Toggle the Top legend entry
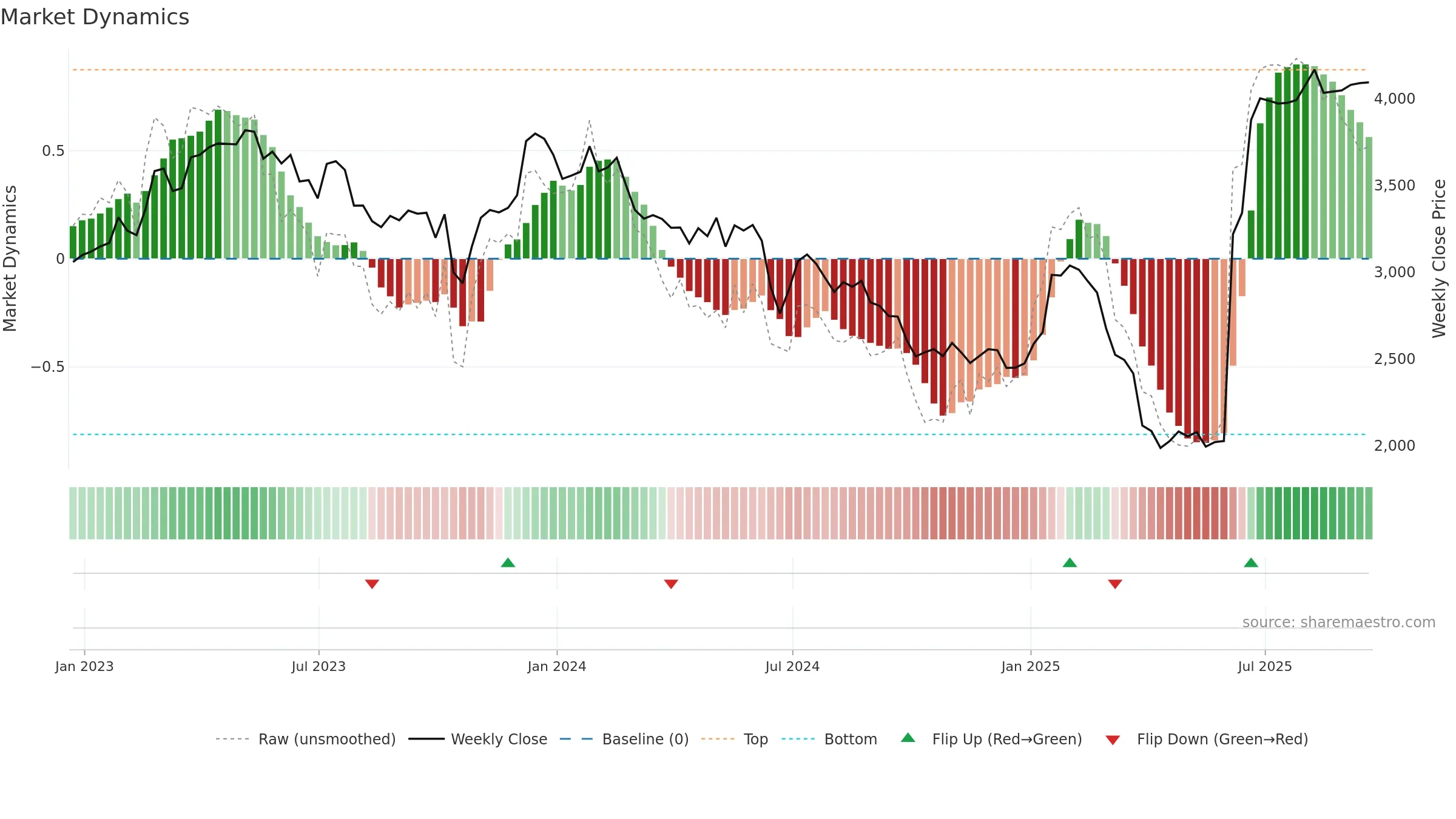The image size is (1456, 819). coord(735,739)
